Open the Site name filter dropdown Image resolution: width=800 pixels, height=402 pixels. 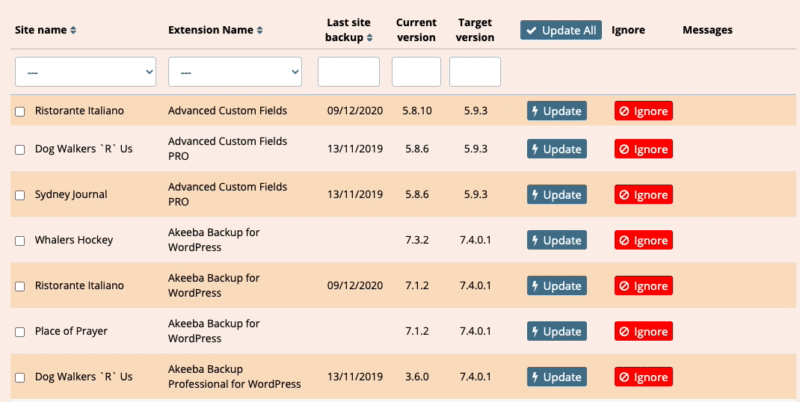click(86, 72)
